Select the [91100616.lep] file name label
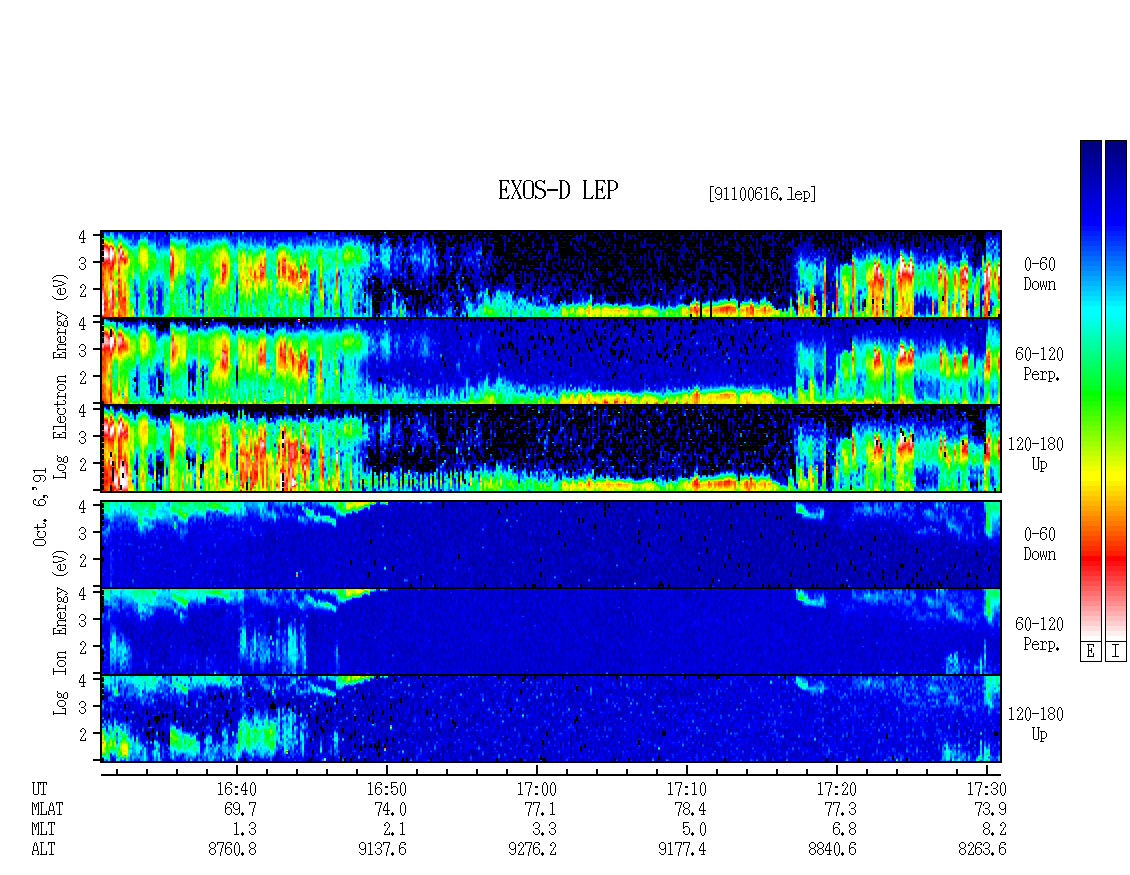 762,194
